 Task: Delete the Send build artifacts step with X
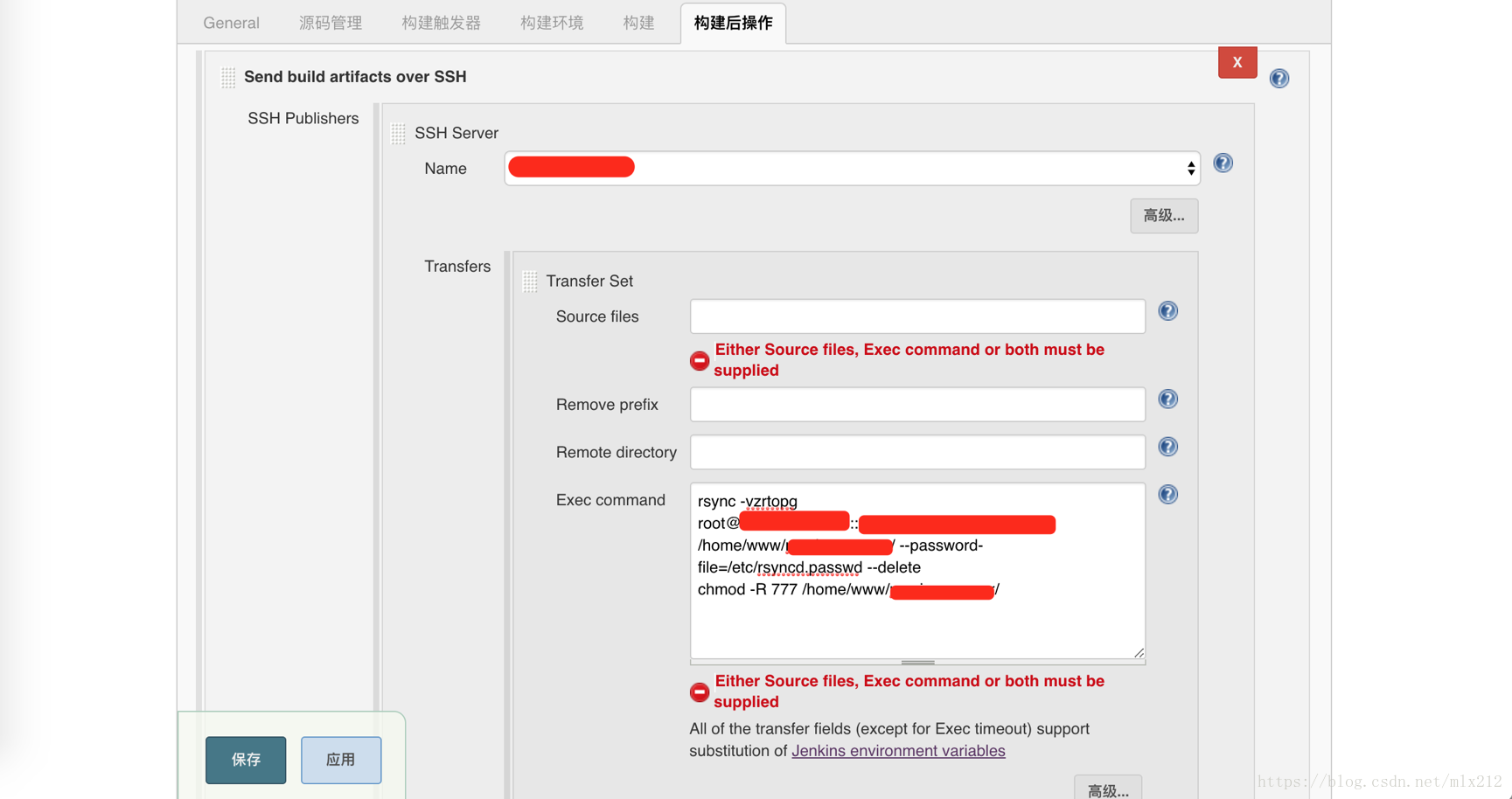coord(1237,62)
